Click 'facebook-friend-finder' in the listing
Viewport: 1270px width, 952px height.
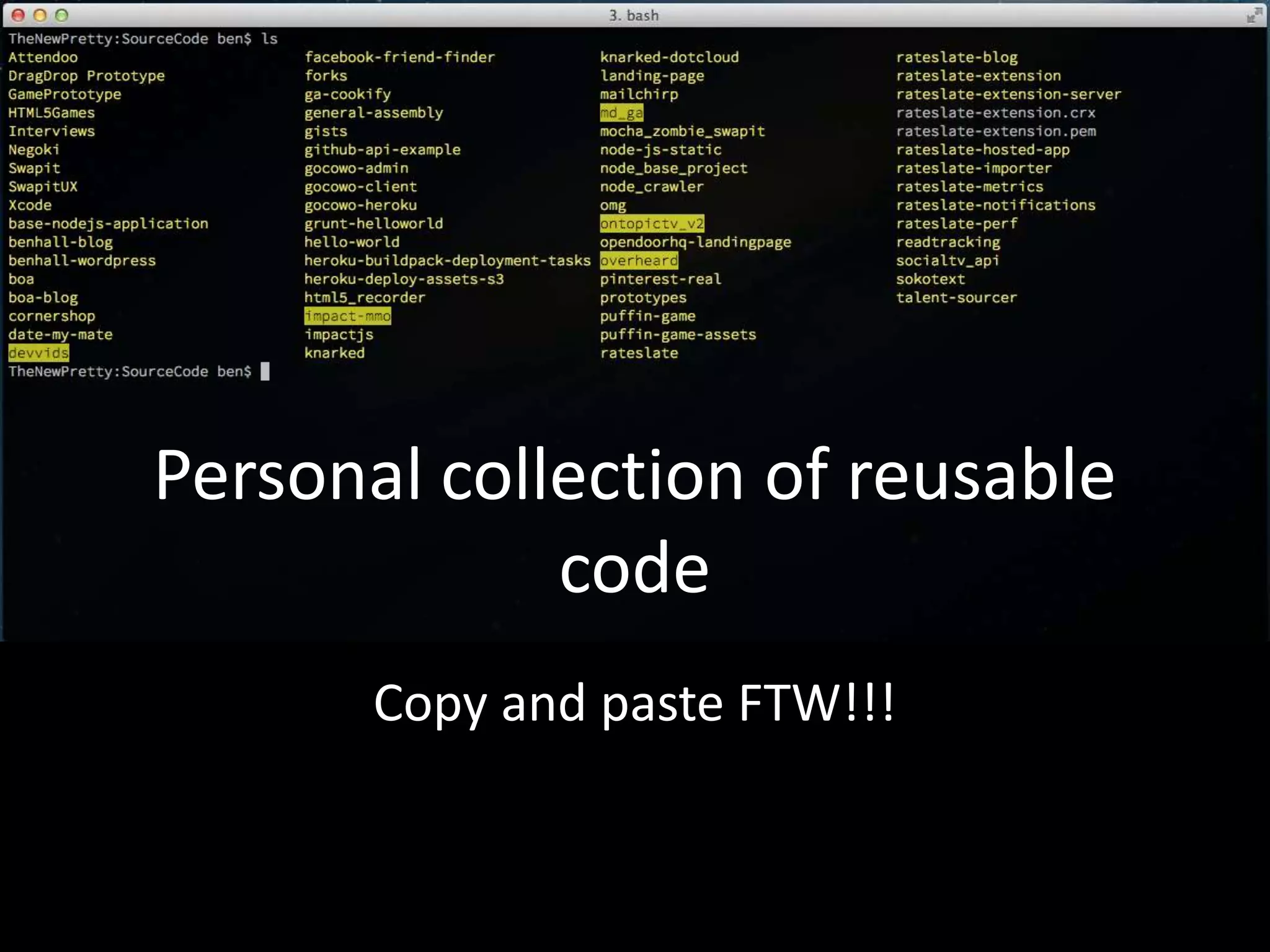pos(399,57)
